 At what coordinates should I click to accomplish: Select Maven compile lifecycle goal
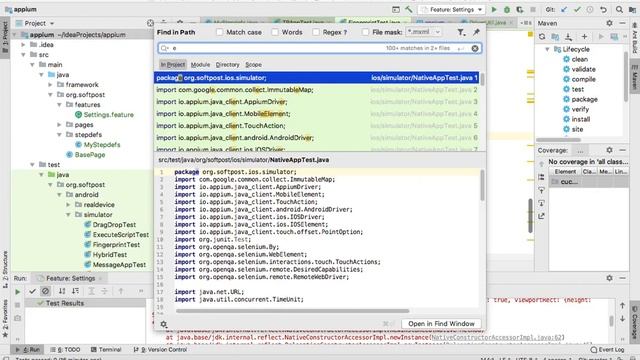click(x=583, y=79)
